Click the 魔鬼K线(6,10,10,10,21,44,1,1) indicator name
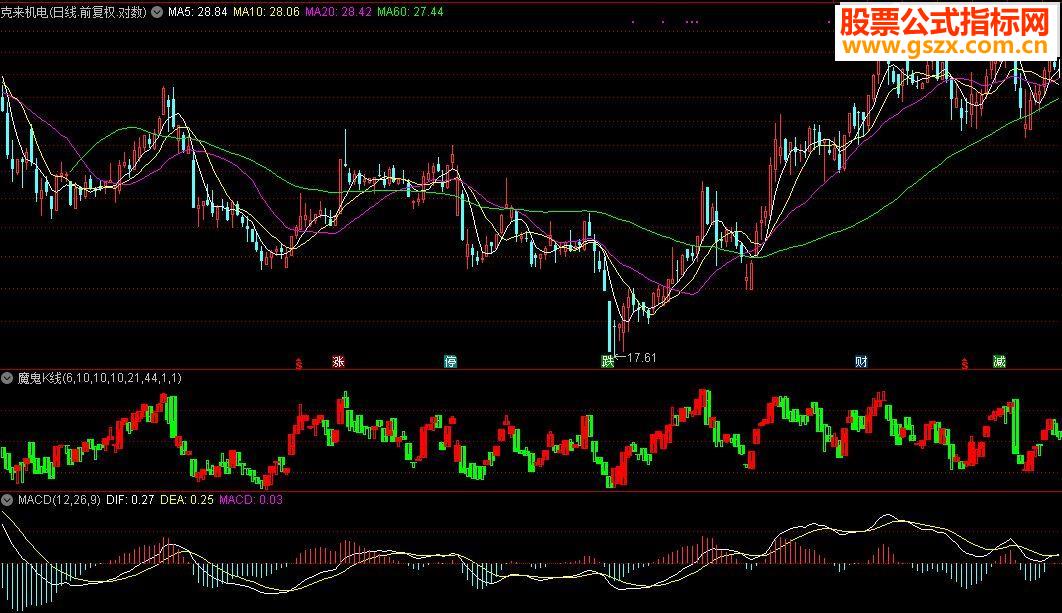Viewport: 1062px width, 613px height. coord(100,378)
